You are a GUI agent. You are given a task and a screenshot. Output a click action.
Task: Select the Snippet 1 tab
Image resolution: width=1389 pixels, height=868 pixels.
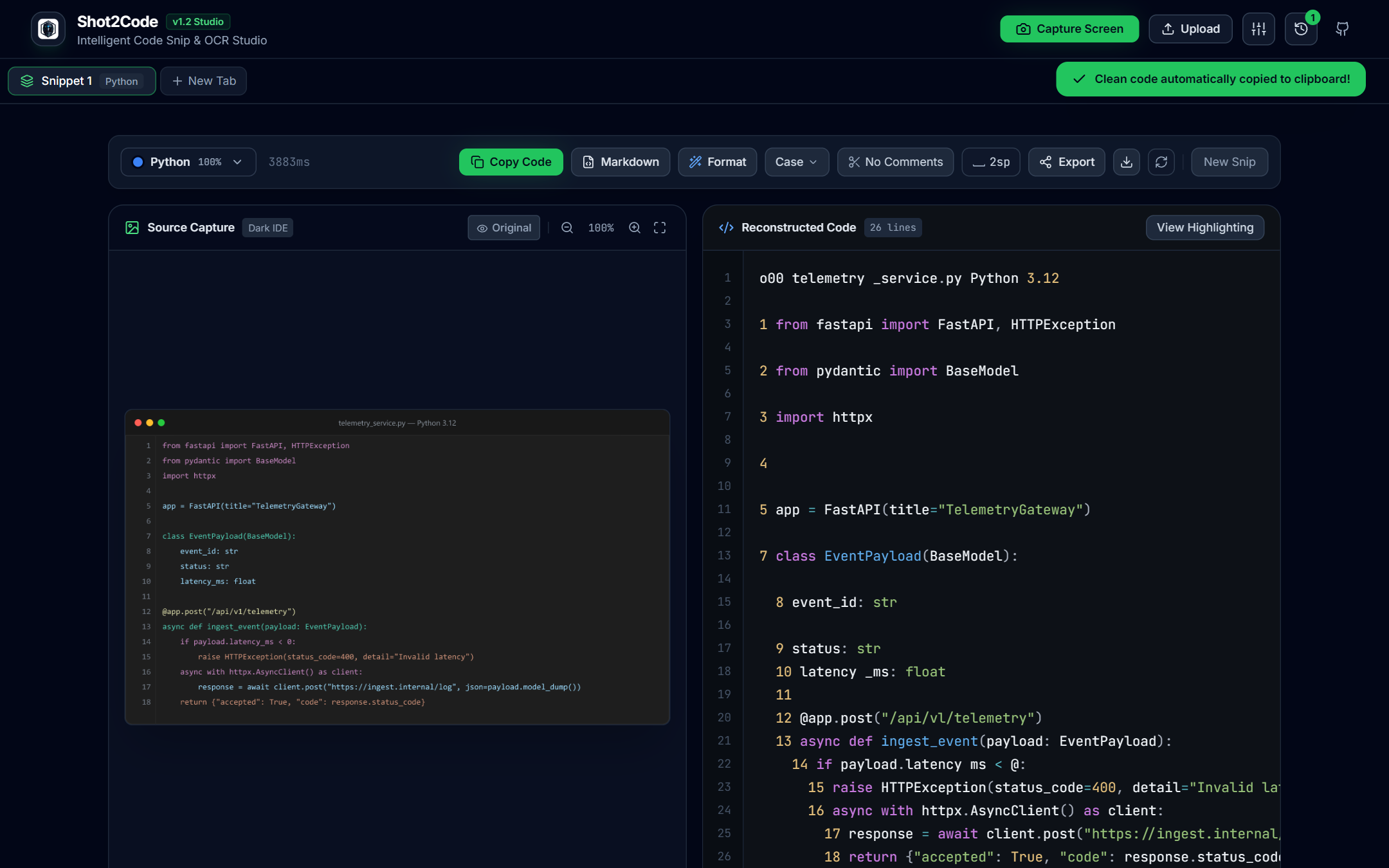tap(82, 81)
